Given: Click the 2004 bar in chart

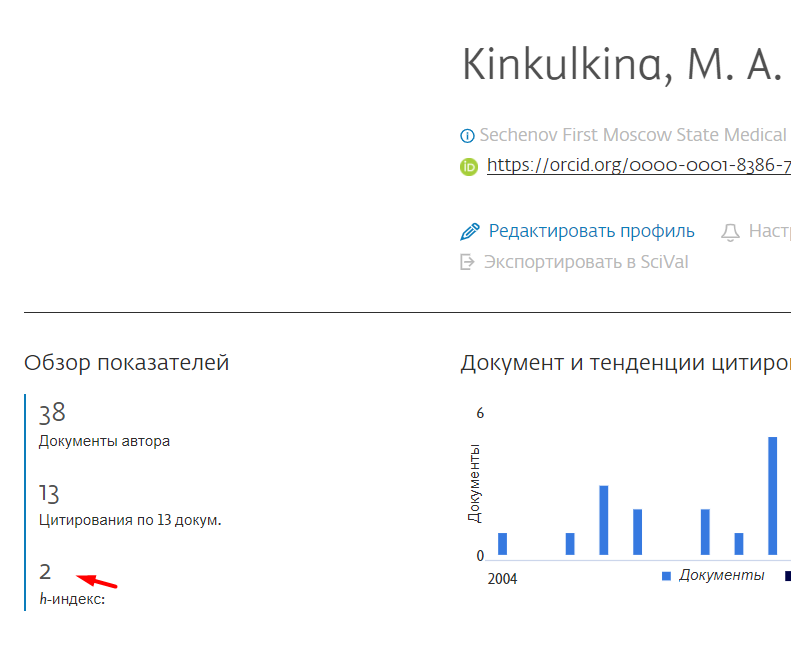Looking at the screenshot, I should (x=502, y=544).
